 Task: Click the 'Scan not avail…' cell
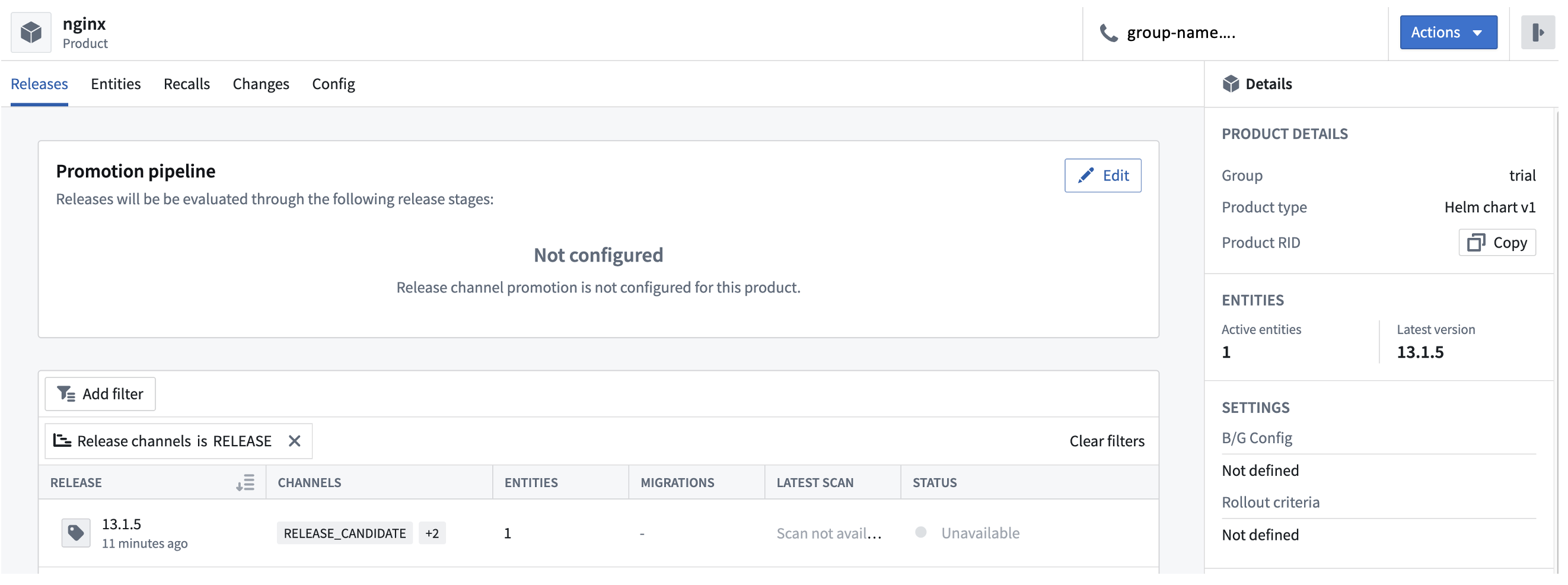(828, 533)
